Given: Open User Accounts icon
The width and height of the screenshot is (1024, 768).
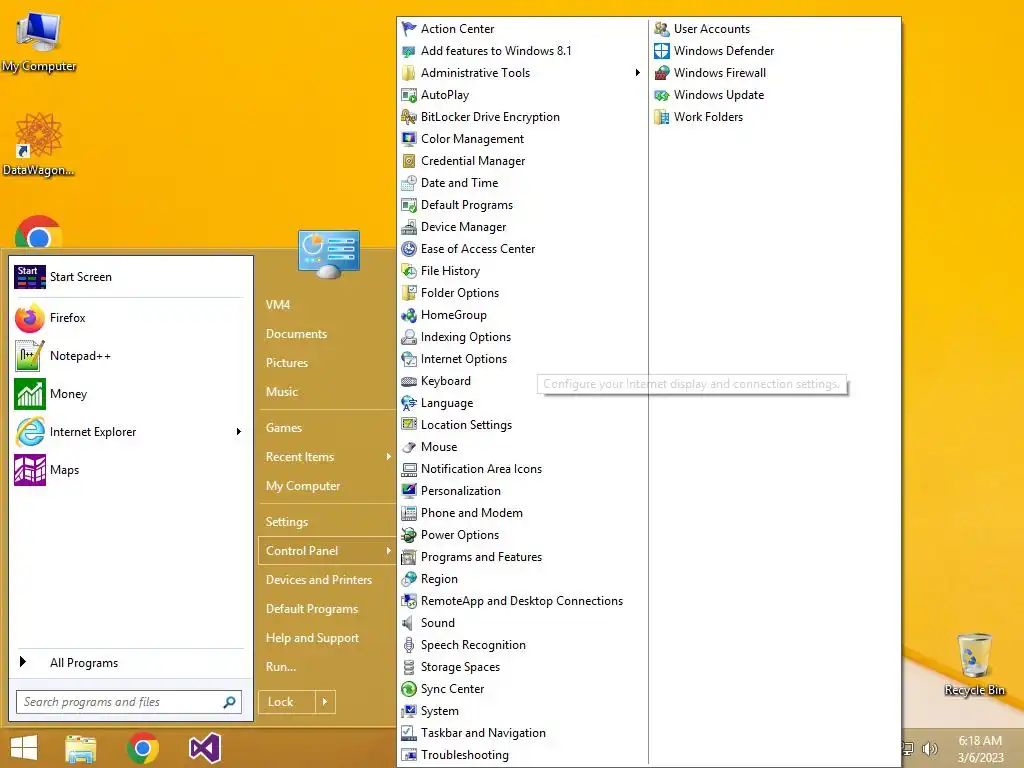Looking at the screenshot, I should click(662, 29).
